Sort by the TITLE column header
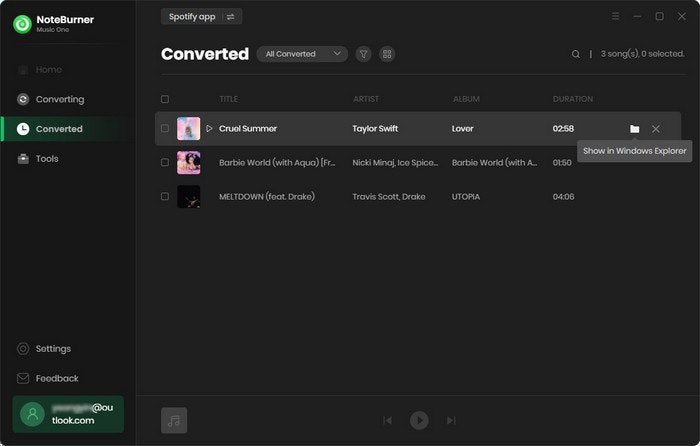The image size is (700, 446). (229, 99)
